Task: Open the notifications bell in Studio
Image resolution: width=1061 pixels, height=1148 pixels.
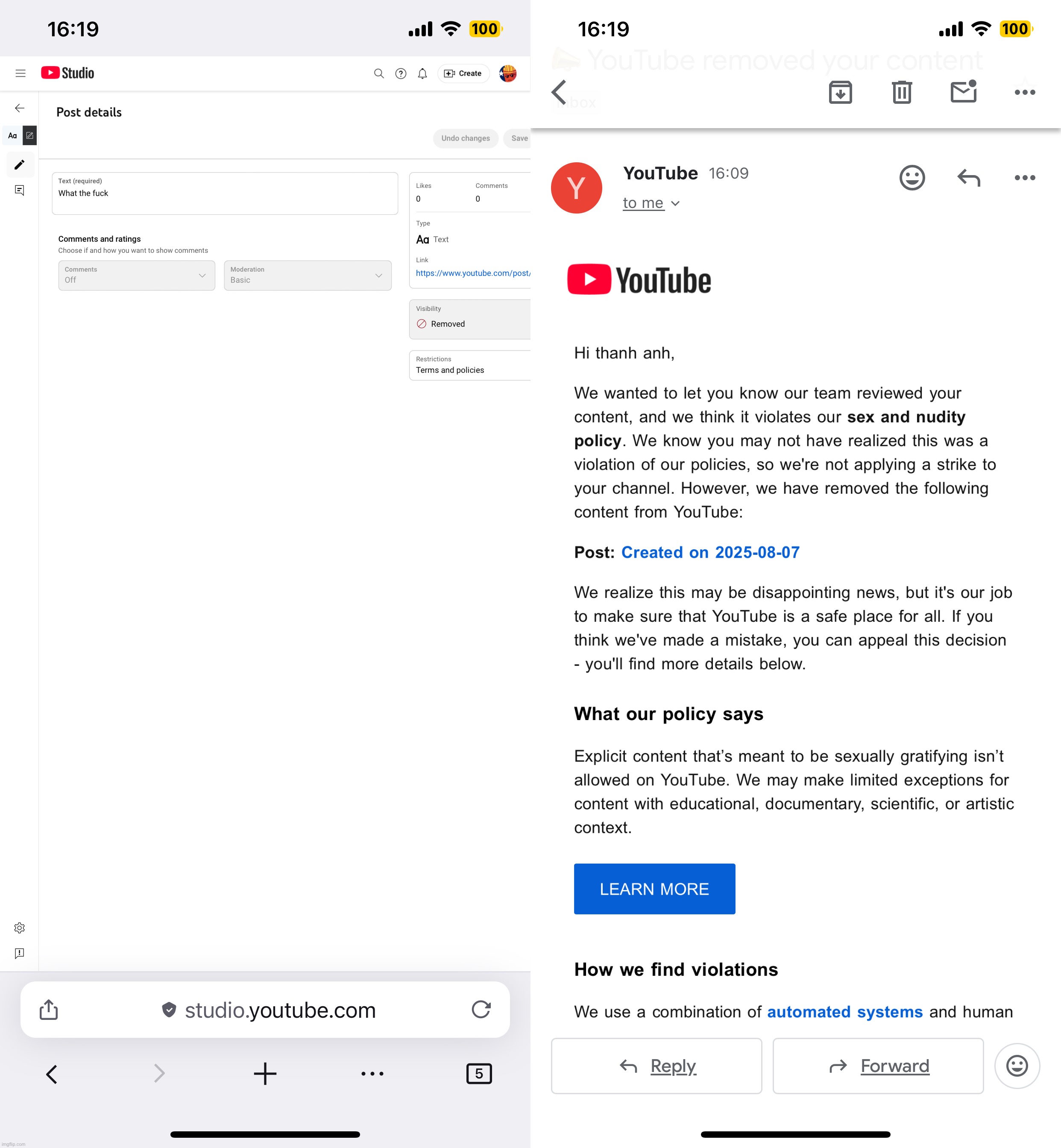Action: [422, 73]
